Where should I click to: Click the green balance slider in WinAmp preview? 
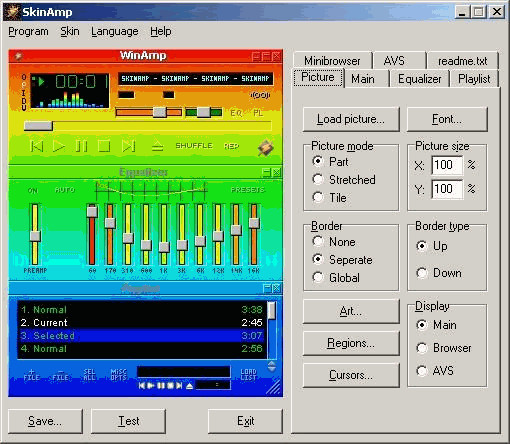tap(204, 112)
